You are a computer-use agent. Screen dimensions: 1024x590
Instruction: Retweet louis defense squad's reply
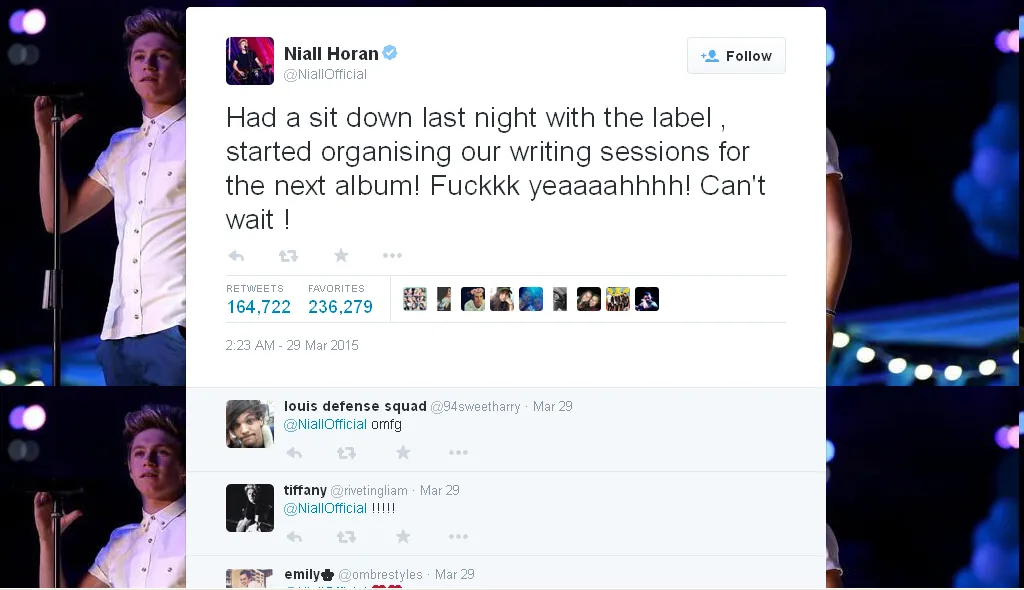tap(347, 452)
